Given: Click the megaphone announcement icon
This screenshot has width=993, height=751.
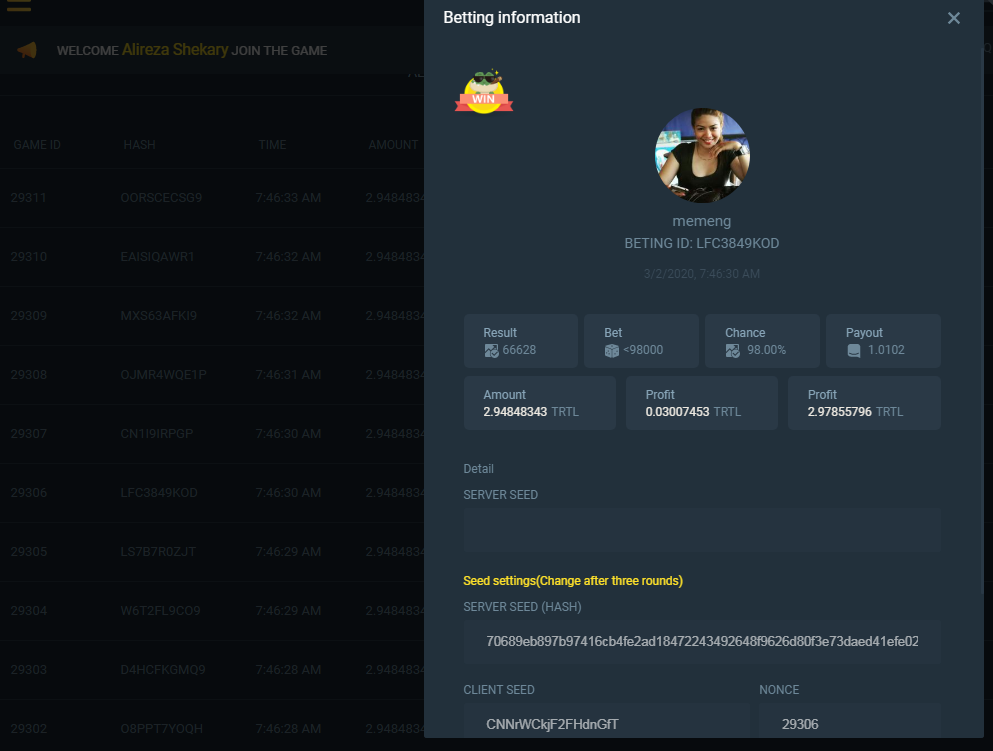Looking at the screenshot, I should 27,50.
